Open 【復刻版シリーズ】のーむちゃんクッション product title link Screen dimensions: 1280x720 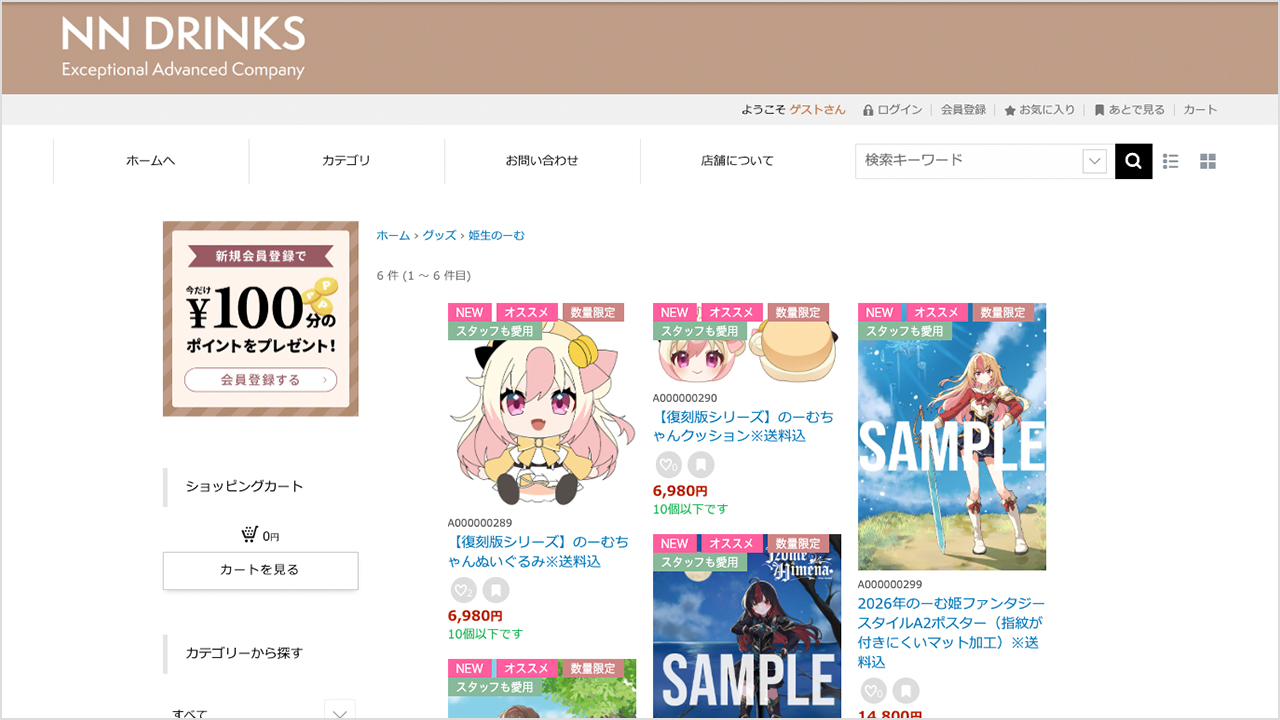pos(743,426)
